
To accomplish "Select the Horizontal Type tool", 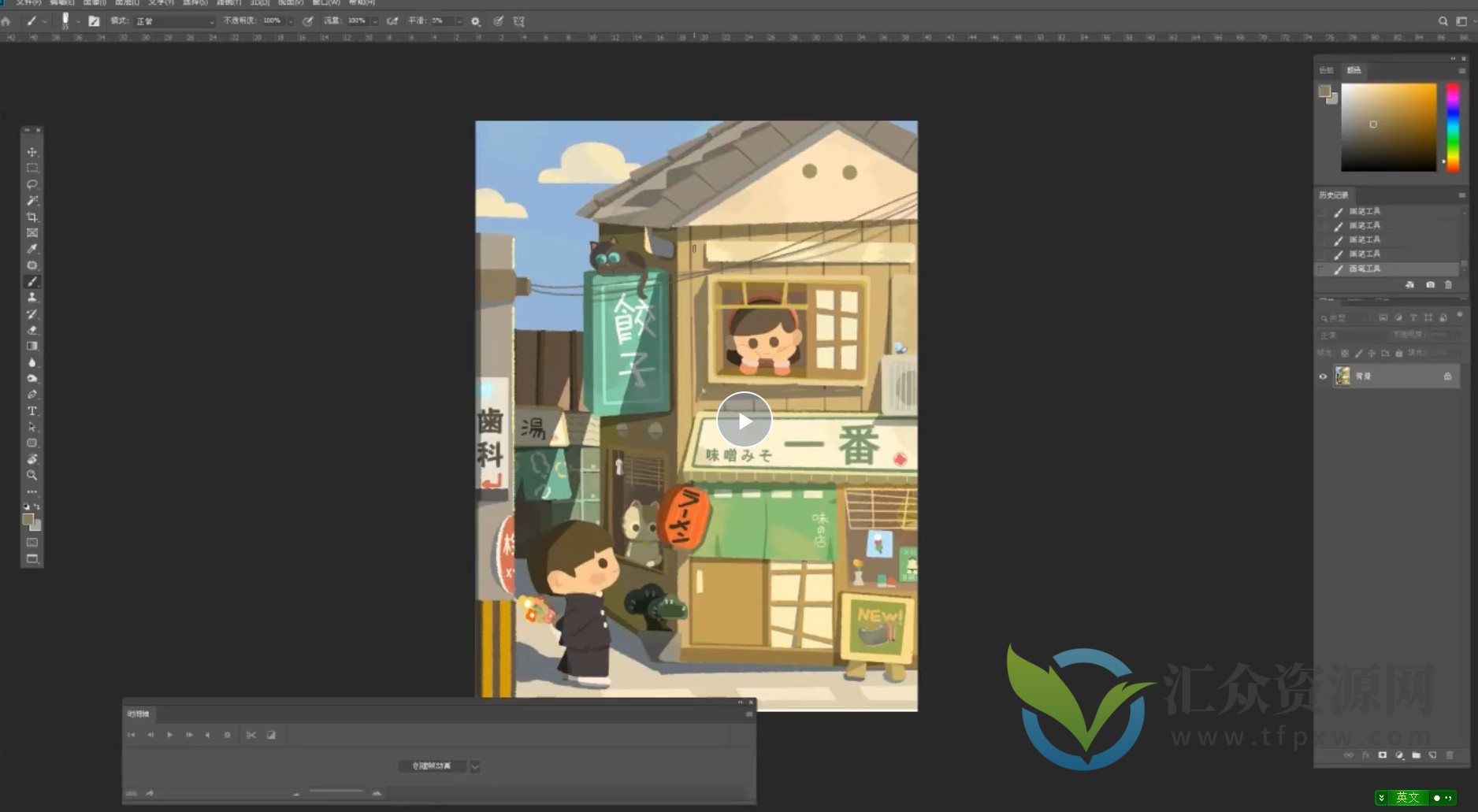I will tap(32, 411).
